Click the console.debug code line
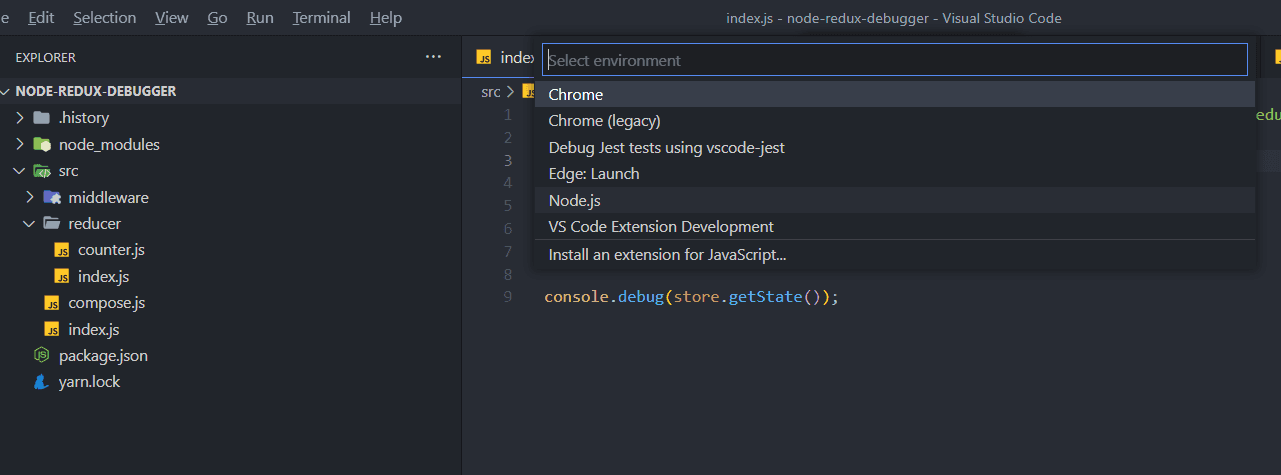This screenshot has height=475, width=1281. (691, 297)
